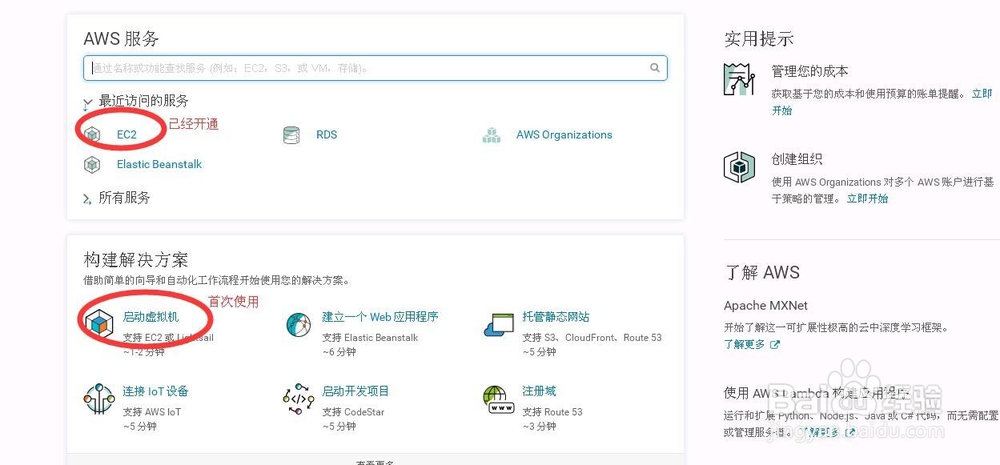This screenshot has height=465, width=1000.
Task: Expand the 所有服务 section
Action: point(87,199)
